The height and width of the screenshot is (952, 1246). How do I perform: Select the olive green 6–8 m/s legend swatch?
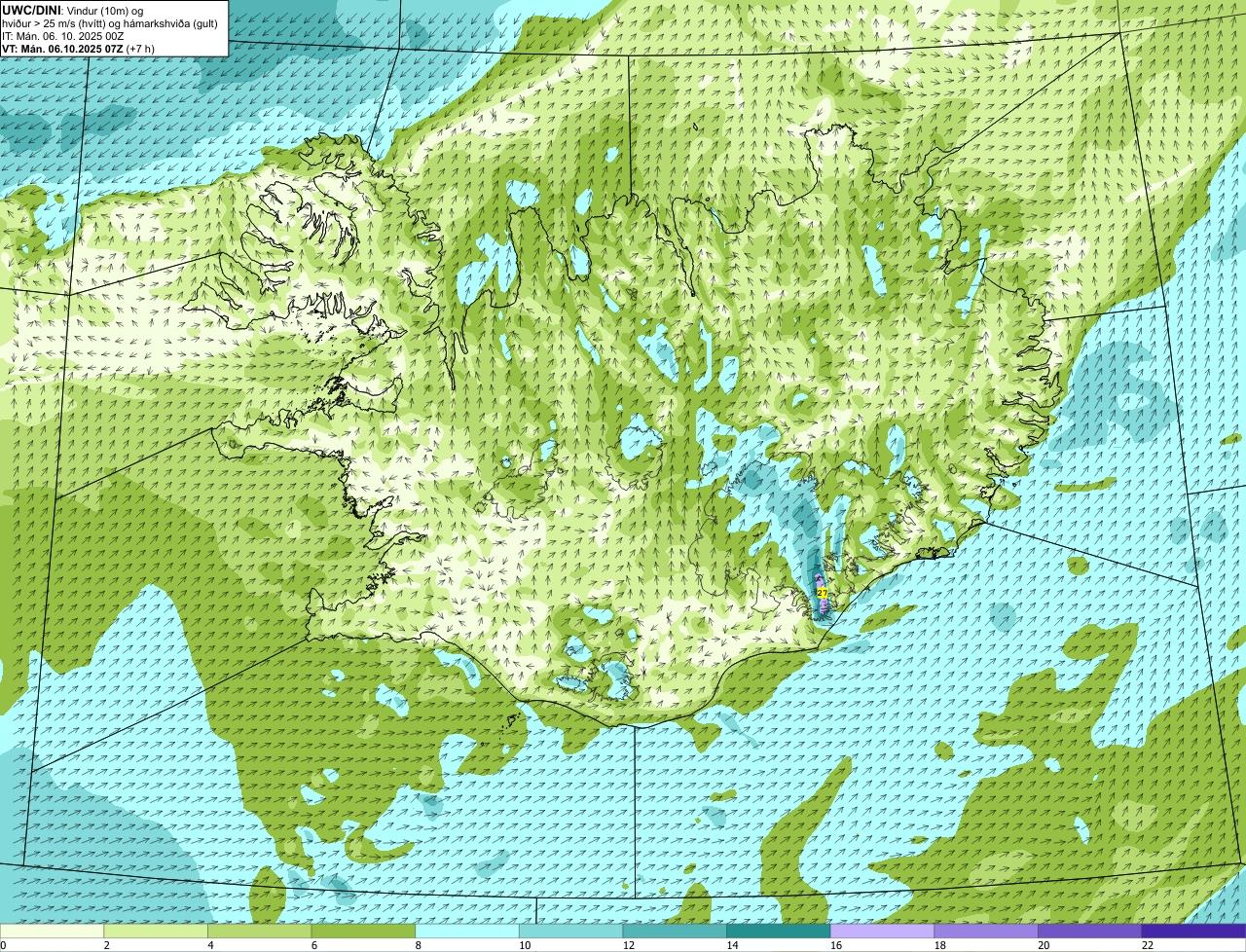pyautogui.click(x=363, y=931)
